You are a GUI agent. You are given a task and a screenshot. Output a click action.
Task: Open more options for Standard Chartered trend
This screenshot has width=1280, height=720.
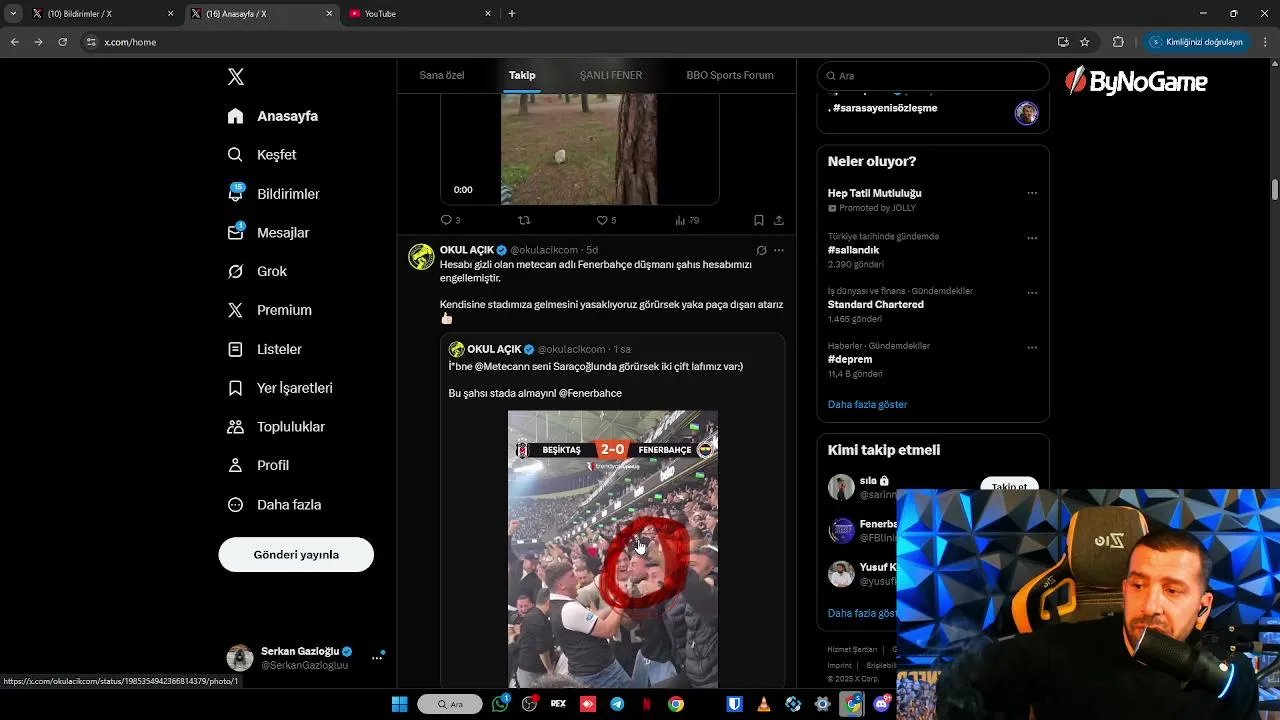point(1032,293)
